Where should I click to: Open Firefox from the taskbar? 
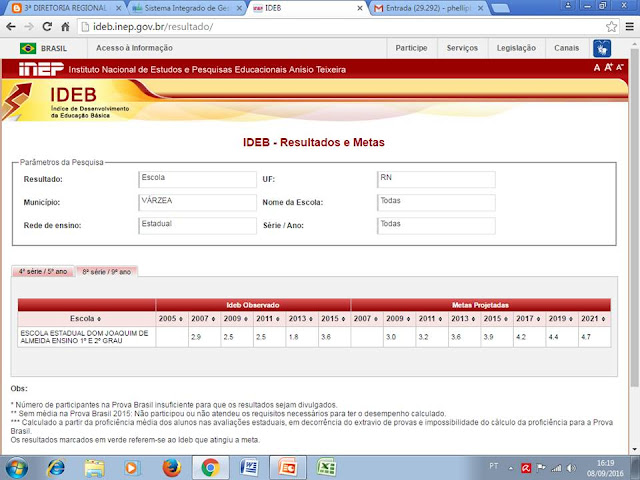click(172, 468)
